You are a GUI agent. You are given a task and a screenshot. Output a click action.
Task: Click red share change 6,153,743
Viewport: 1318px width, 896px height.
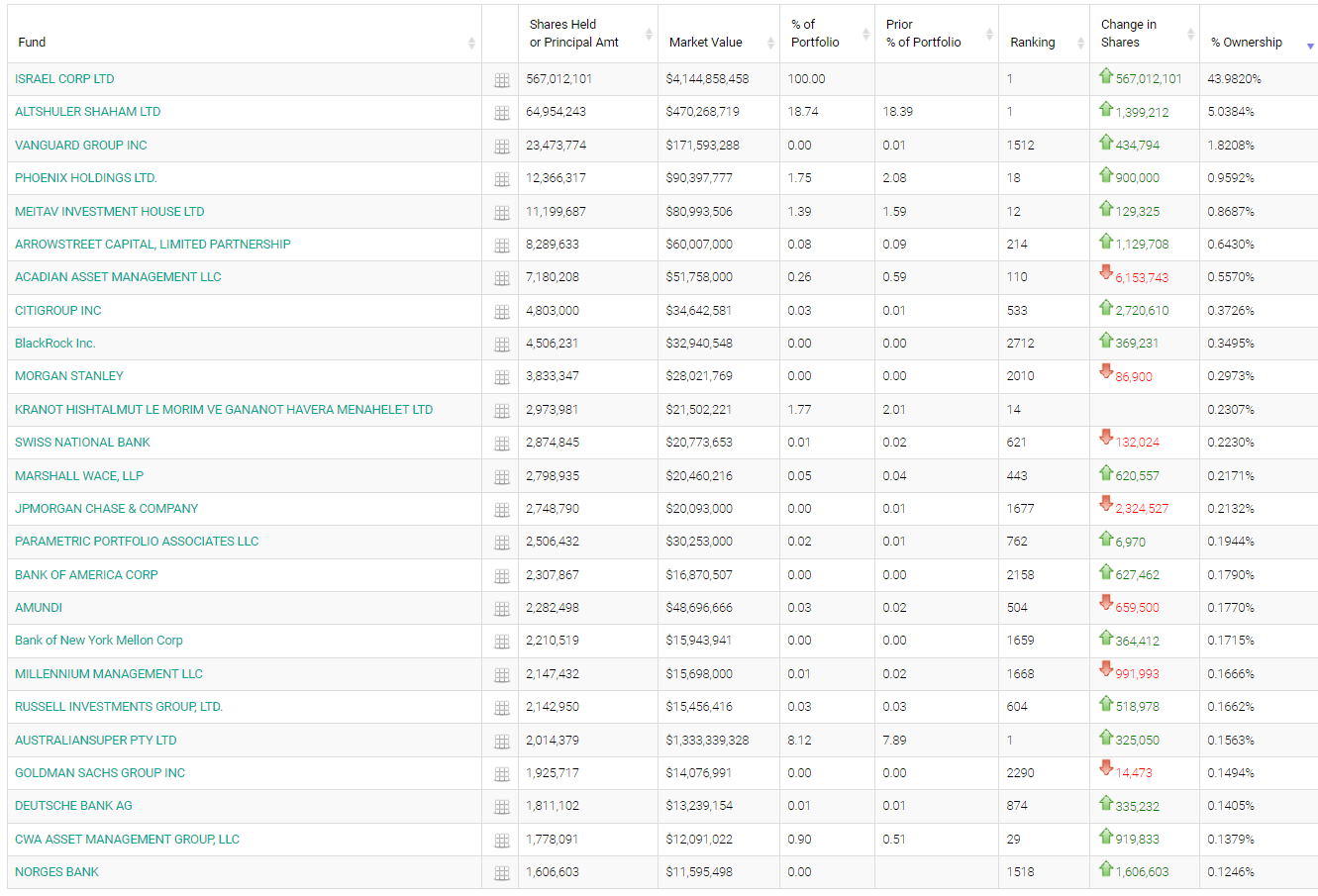point(1142,278)
